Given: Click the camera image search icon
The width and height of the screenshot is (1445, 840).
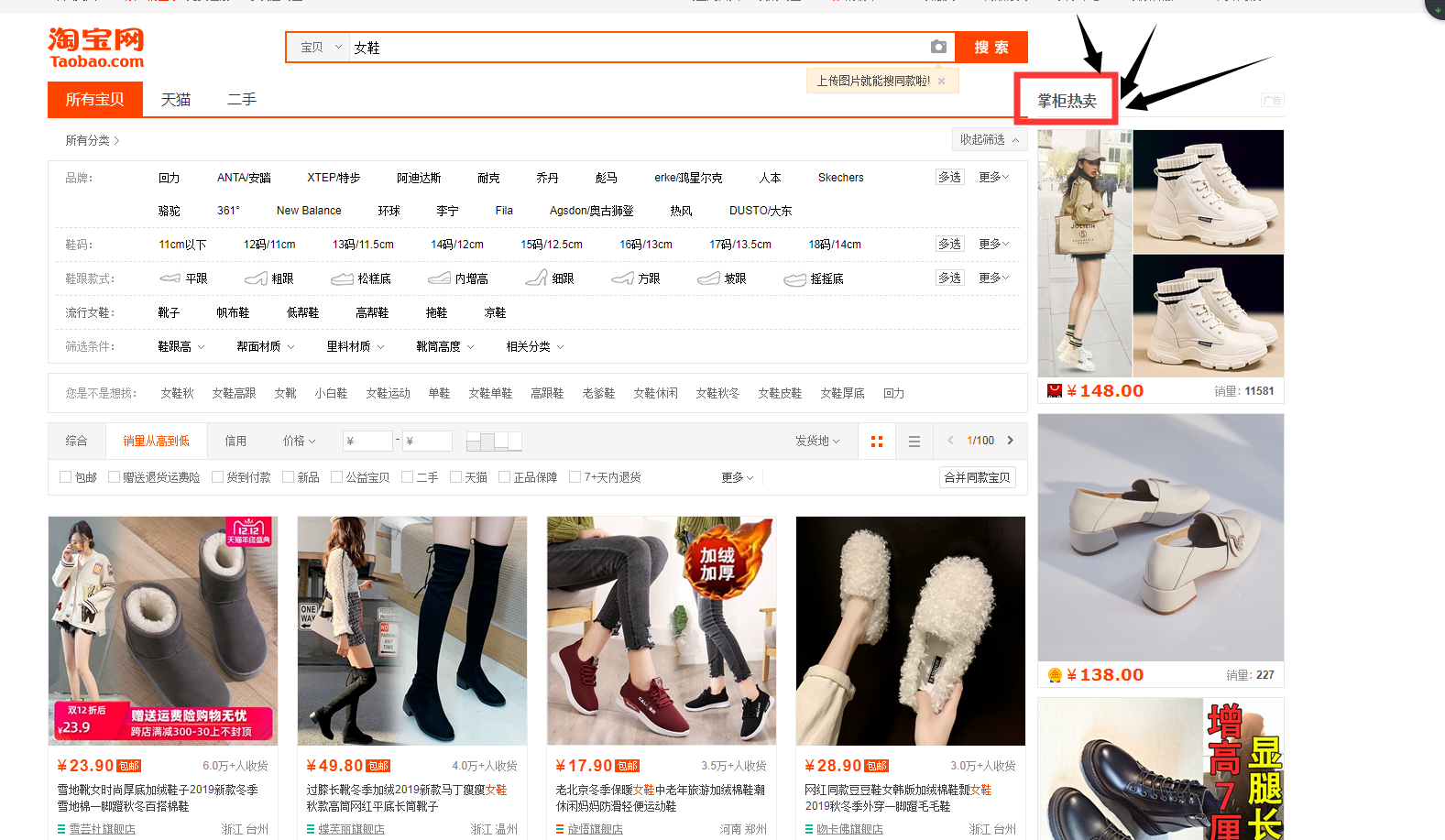Looking at the screenshot, I should click(938, 47).
